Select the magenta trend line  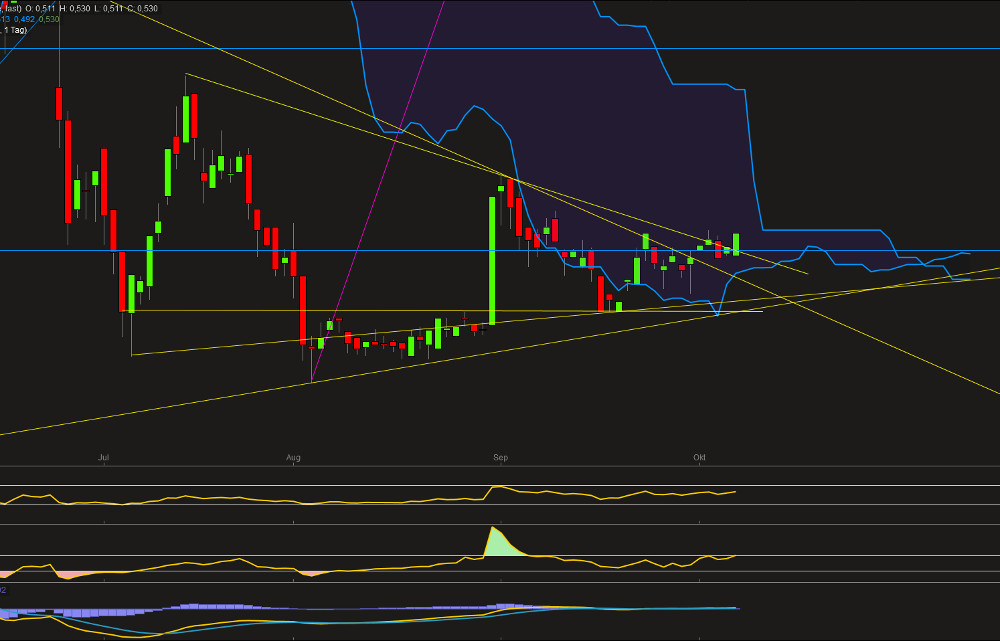click(x=377, y=191)
